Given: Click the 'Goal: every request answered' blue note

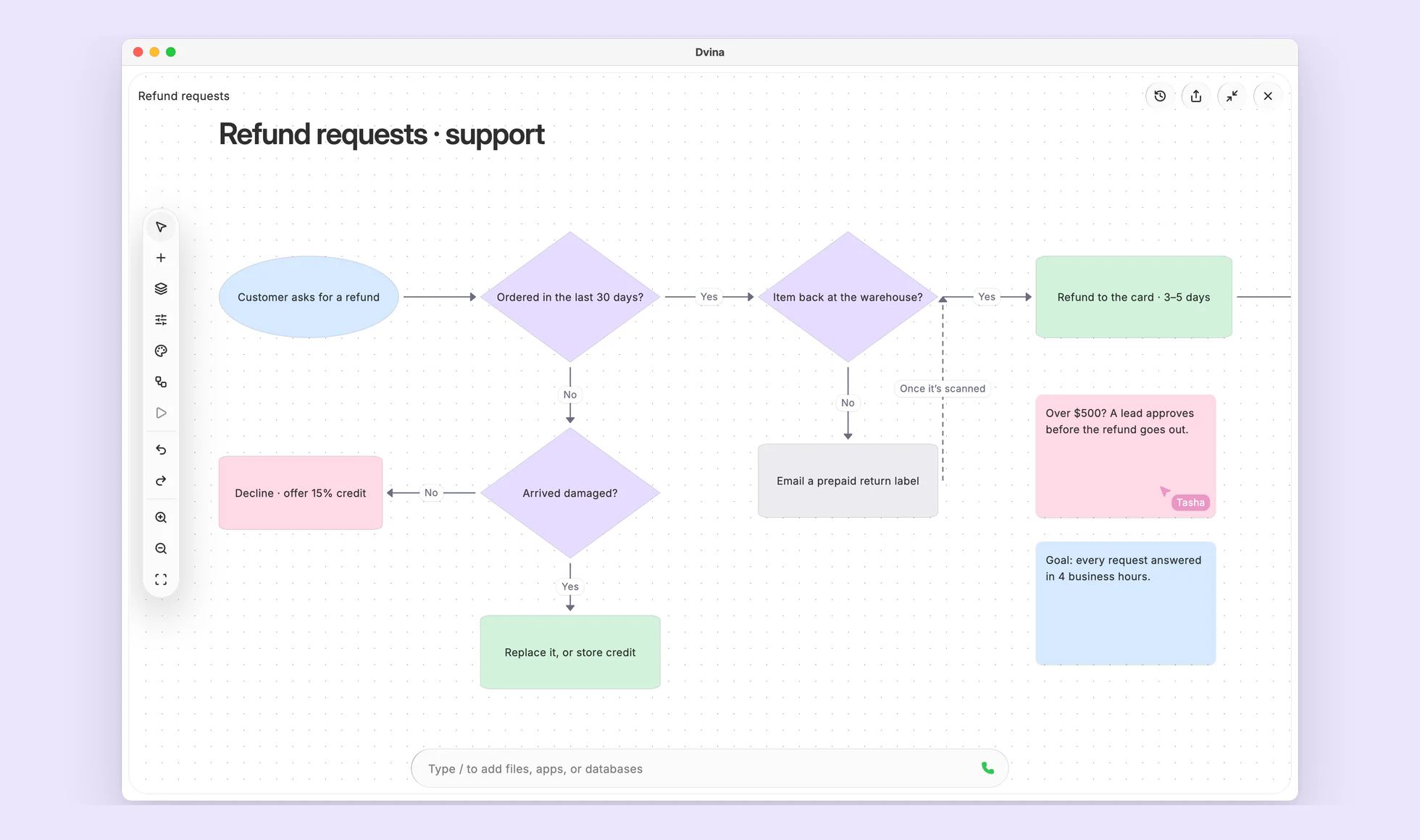Looking at the screenshot, I should coord(1125,603).
